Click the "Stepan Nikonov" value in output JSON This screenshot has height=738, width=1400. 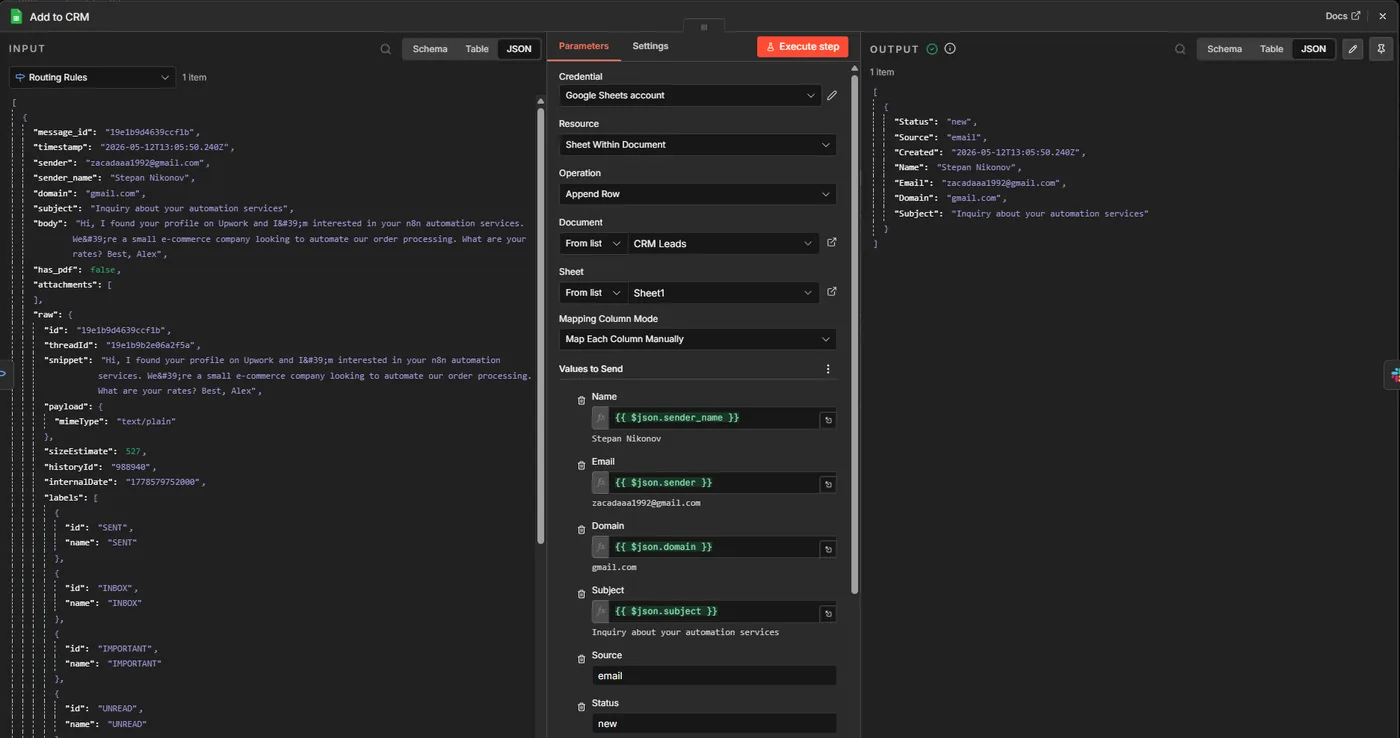pyautogui.click(x=978, y=168)
